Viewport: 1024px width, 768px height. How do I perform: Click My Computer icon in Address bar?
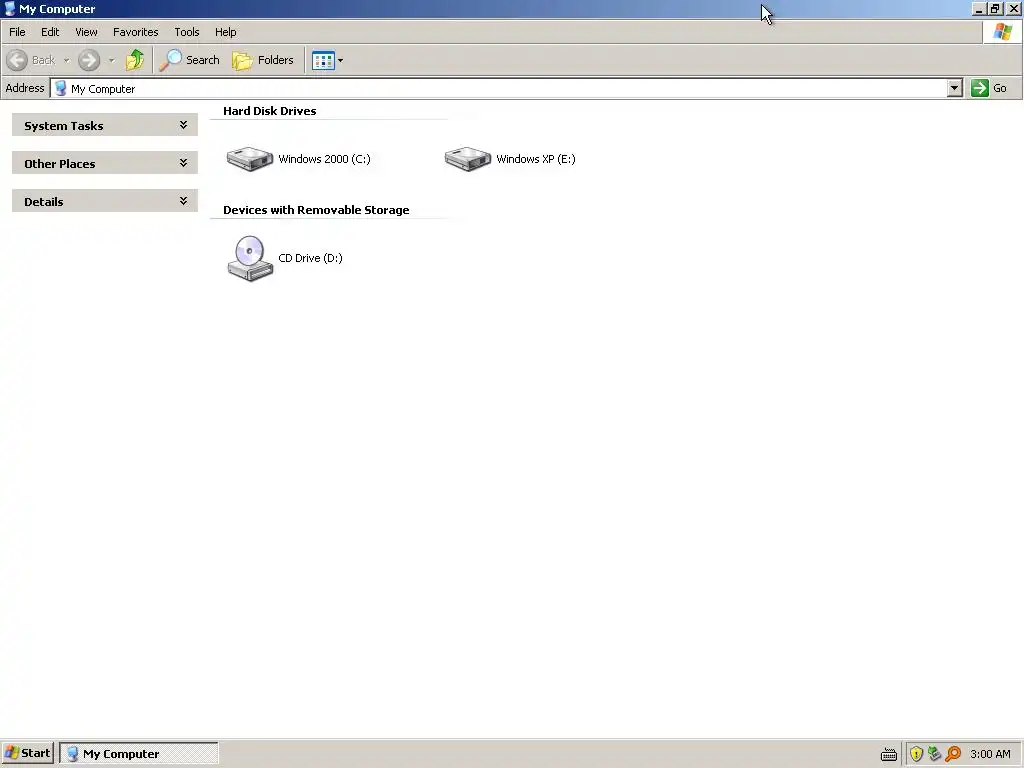click(61, 88)
